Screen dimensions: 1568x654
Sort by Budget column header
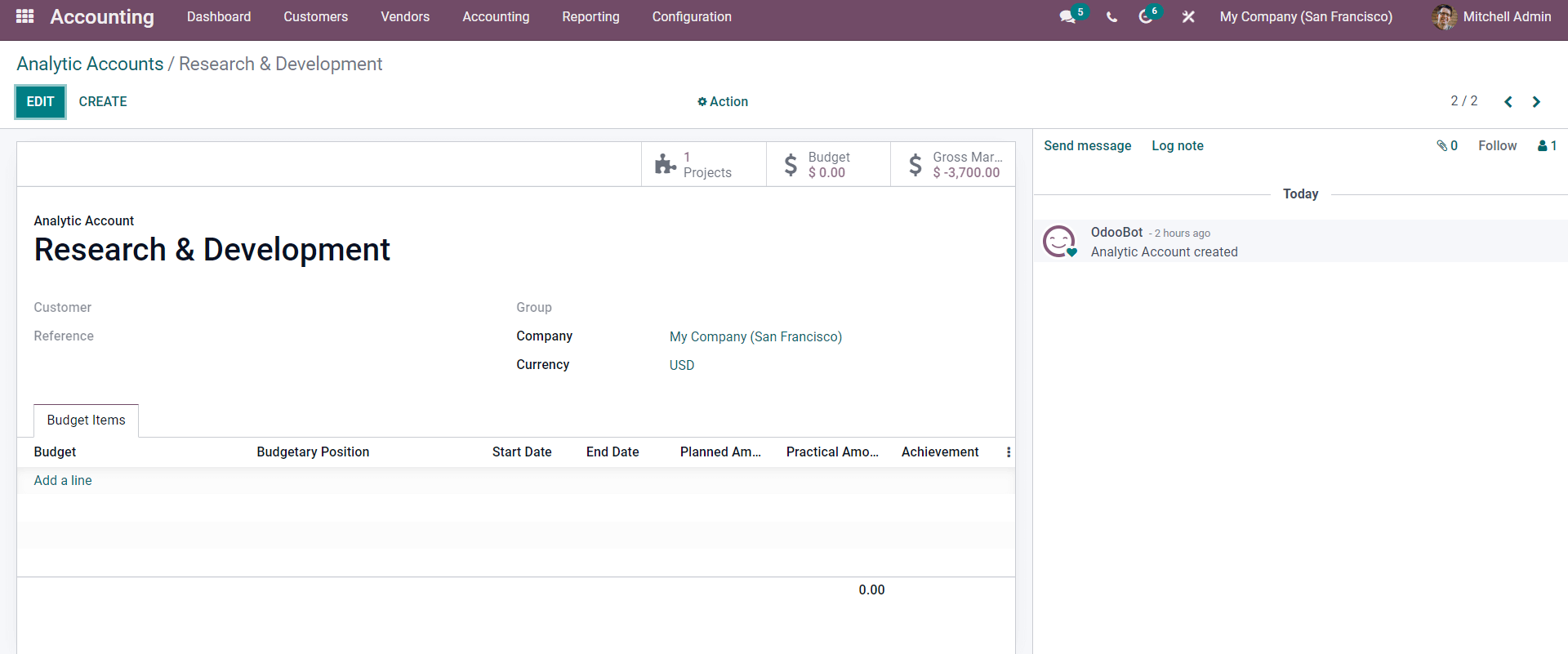(55, 452)
